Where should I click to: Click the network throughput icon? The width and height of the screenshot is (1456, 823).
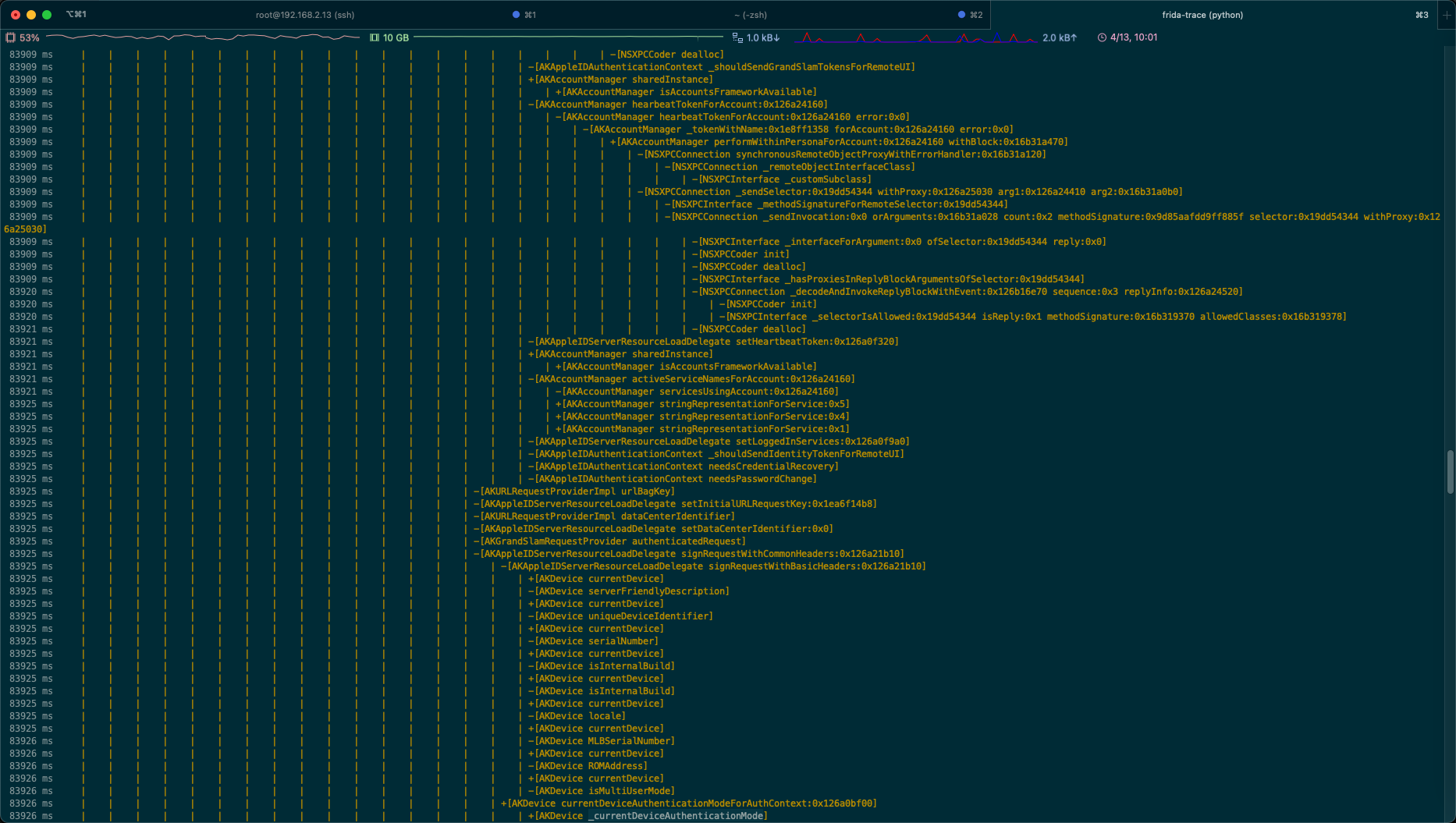737,37
